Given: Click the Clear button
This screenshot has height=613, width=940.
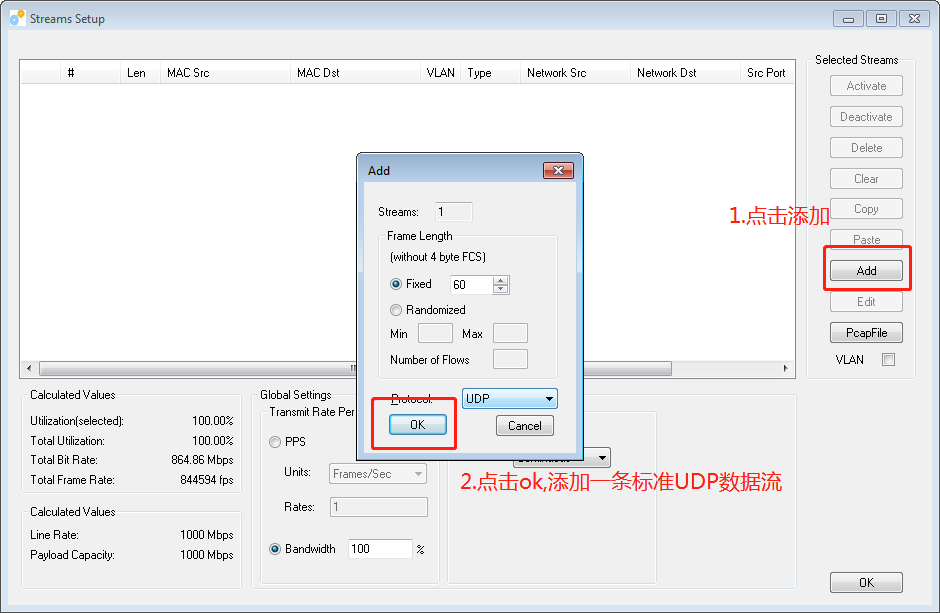Looking at the screenshot, I should click(866, 179).
